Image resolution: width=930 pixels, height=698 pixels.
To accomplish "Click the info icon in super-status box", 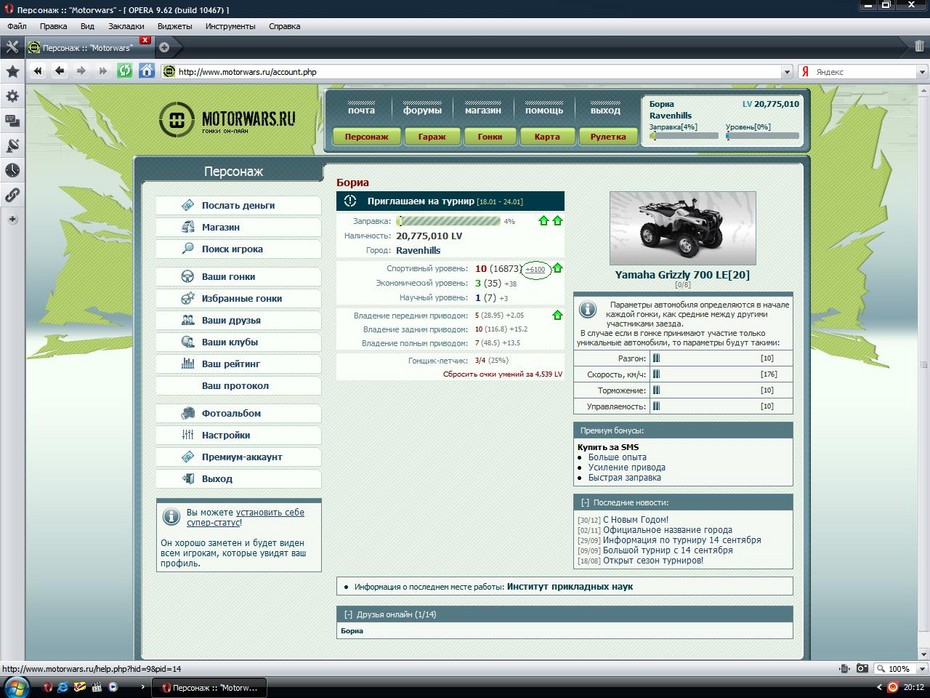I will 171,517.
